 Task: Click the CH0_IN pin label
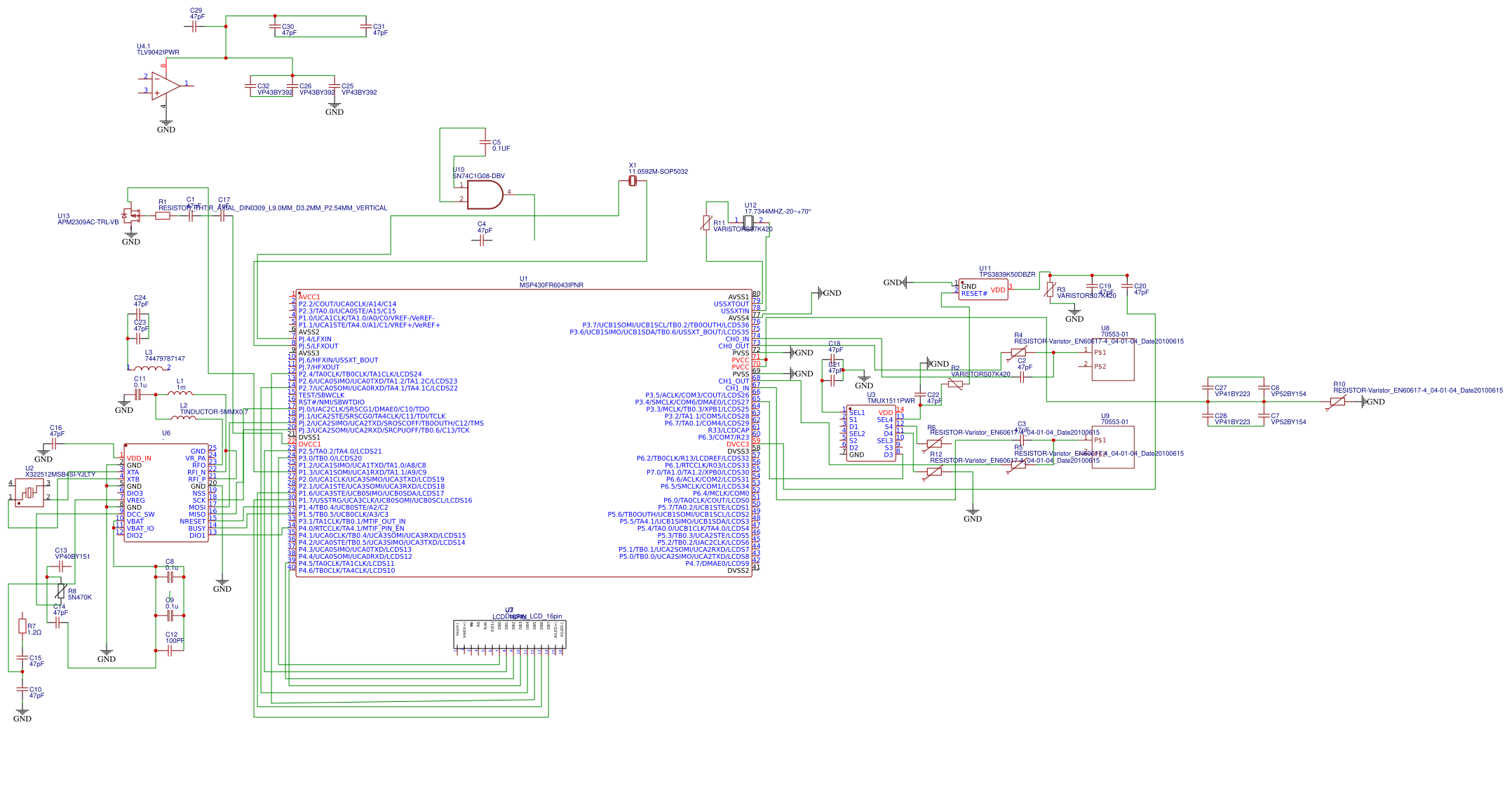[x=737, y=339]
